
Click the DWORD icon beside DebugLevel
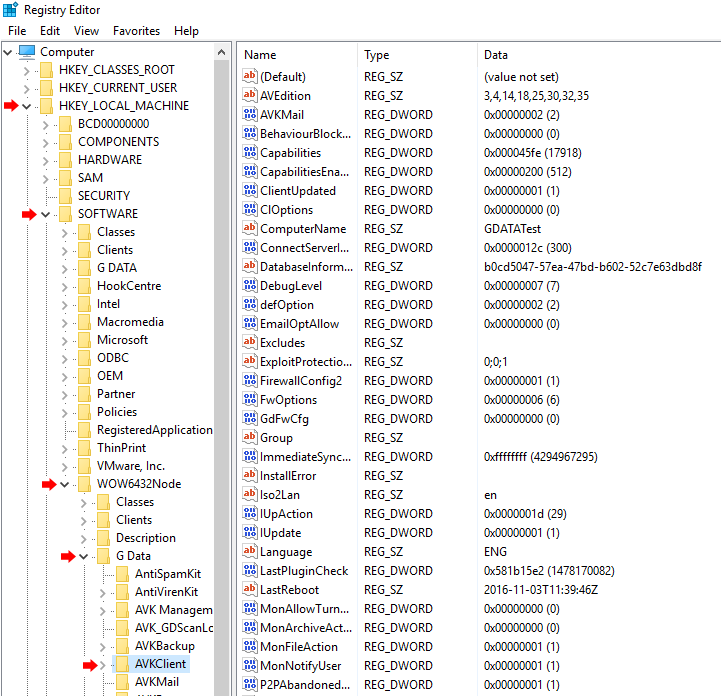coord(250,285)
